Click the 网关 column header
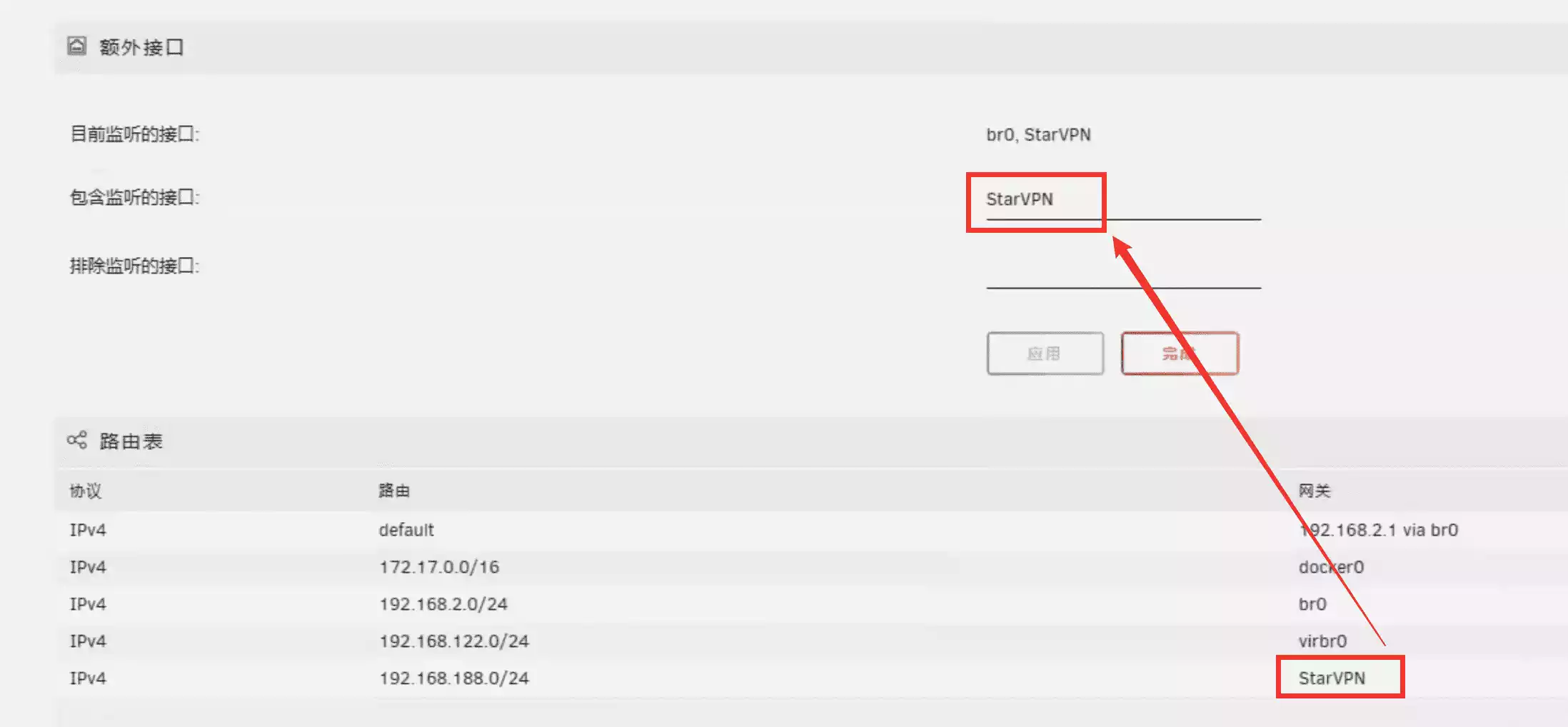 click(1314, 491)
